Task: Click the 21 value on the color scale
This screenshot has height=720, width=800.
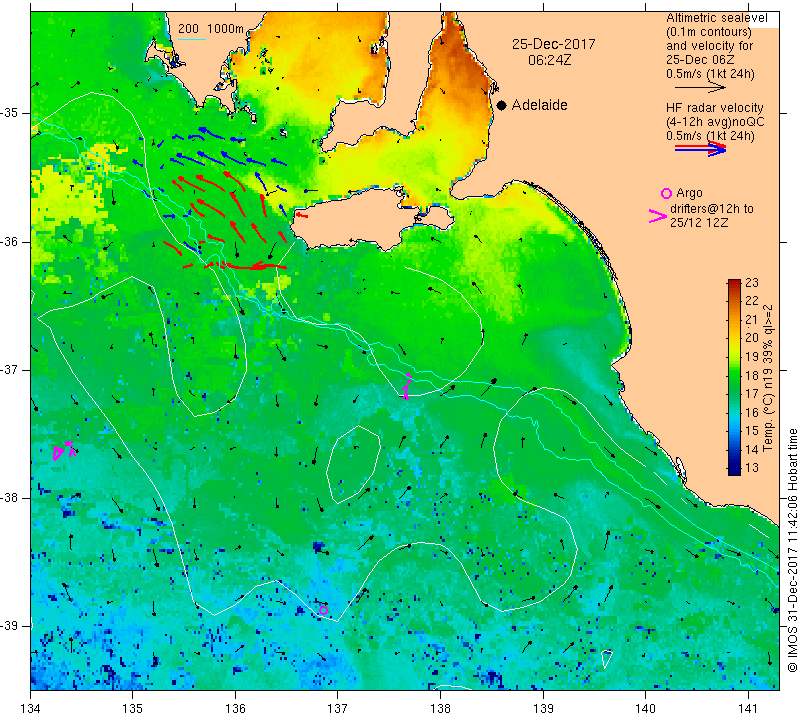Action: pos(752,319)
